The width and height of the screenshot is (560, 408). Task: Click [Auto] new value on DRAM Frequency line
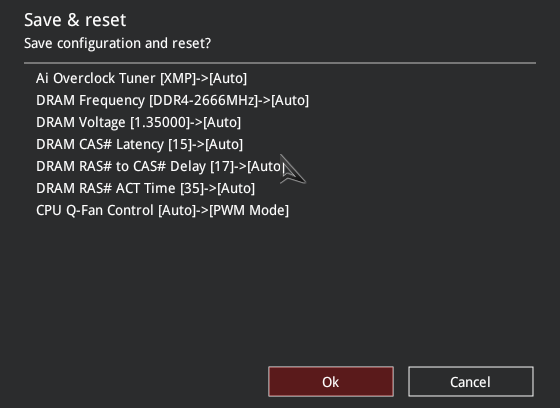click(290, 100)
